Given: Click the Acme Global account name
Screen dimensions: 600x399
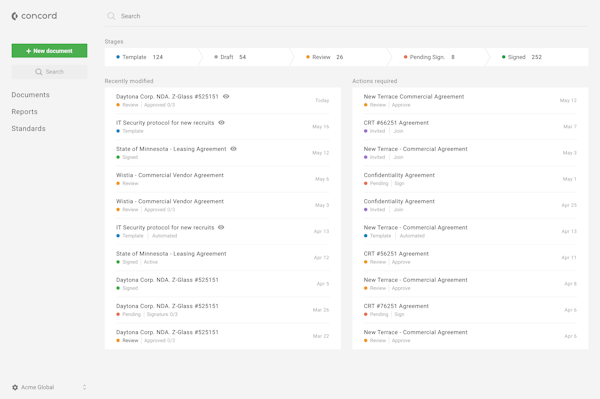Looking at the screenshot, I should (38, 387).
